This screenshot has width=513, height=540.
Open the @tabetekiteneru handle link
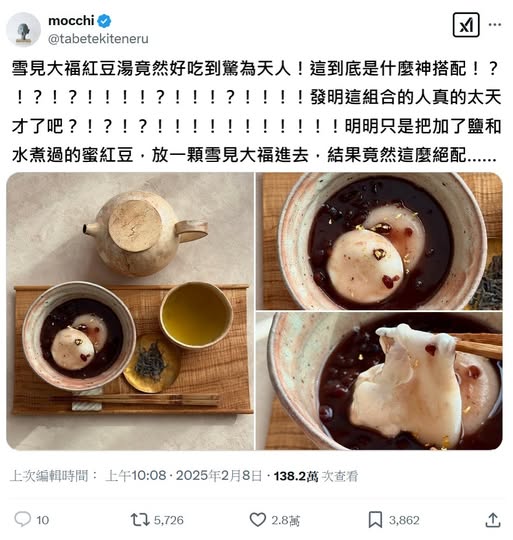click(x=98, y=39)
